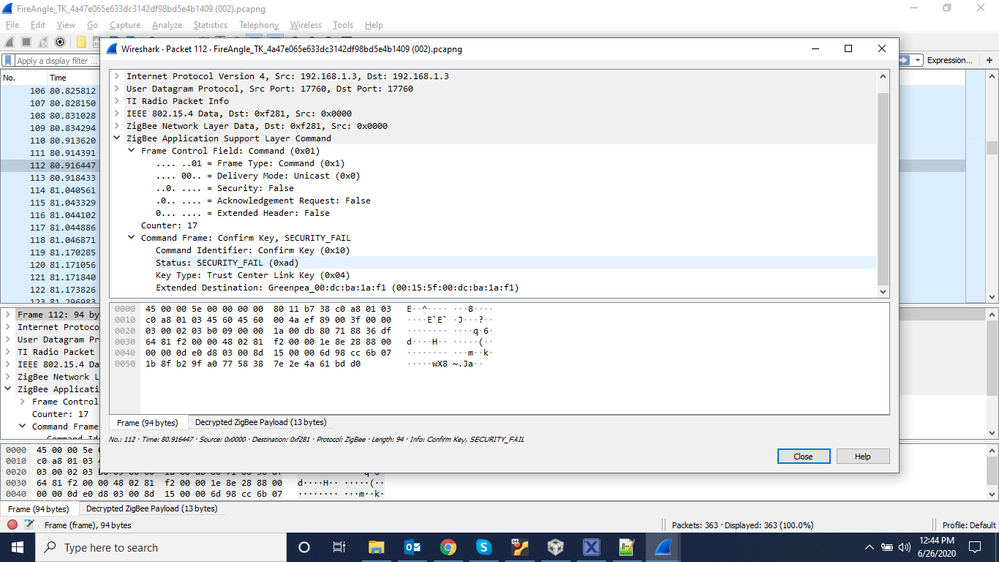
Task: Expand Internet Protocol Version 4 row in dialog
Action: (117, 76)
